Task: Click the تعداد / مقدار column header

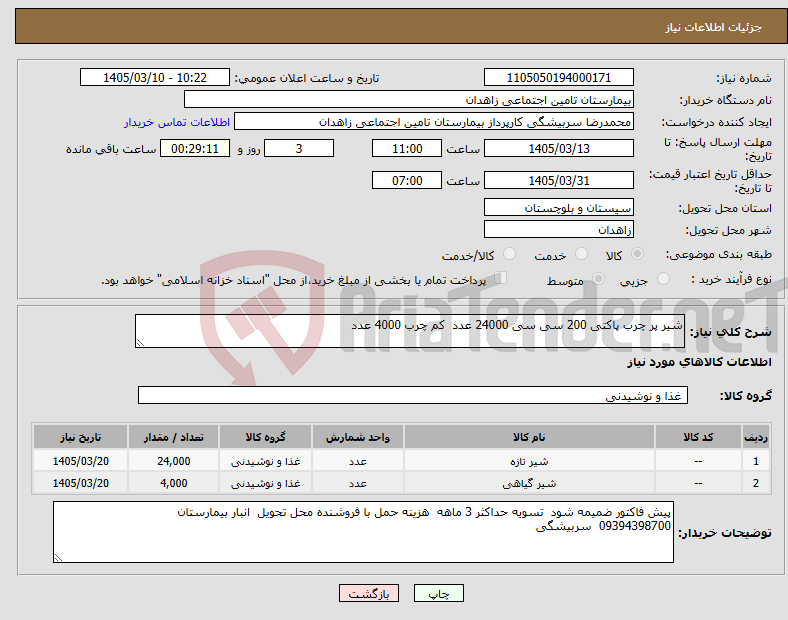Action: [x=173, y=437]
